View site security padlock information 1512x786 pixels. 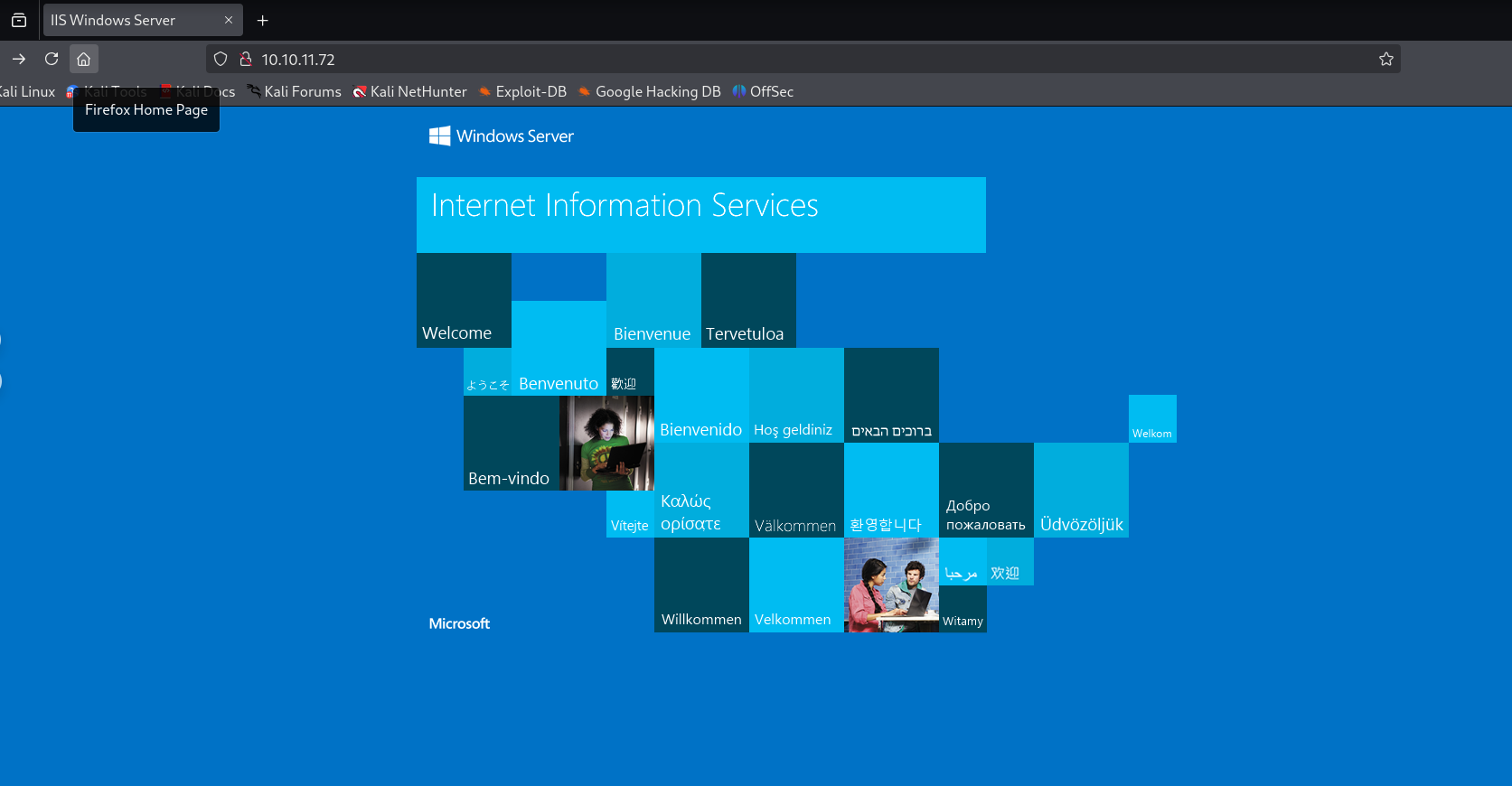click(245, 60)
